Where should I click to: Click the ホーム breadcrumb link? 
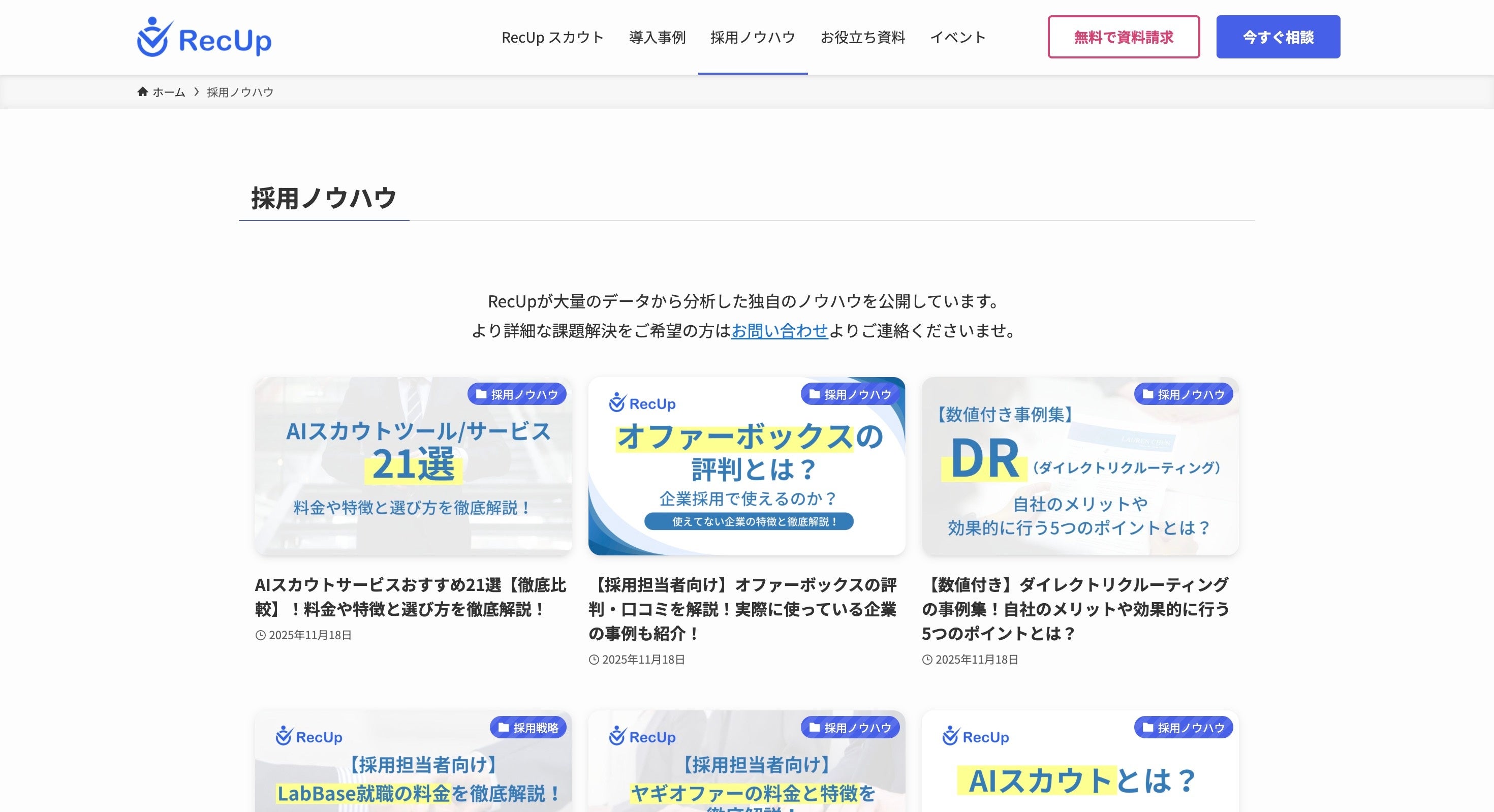point(168,92)
